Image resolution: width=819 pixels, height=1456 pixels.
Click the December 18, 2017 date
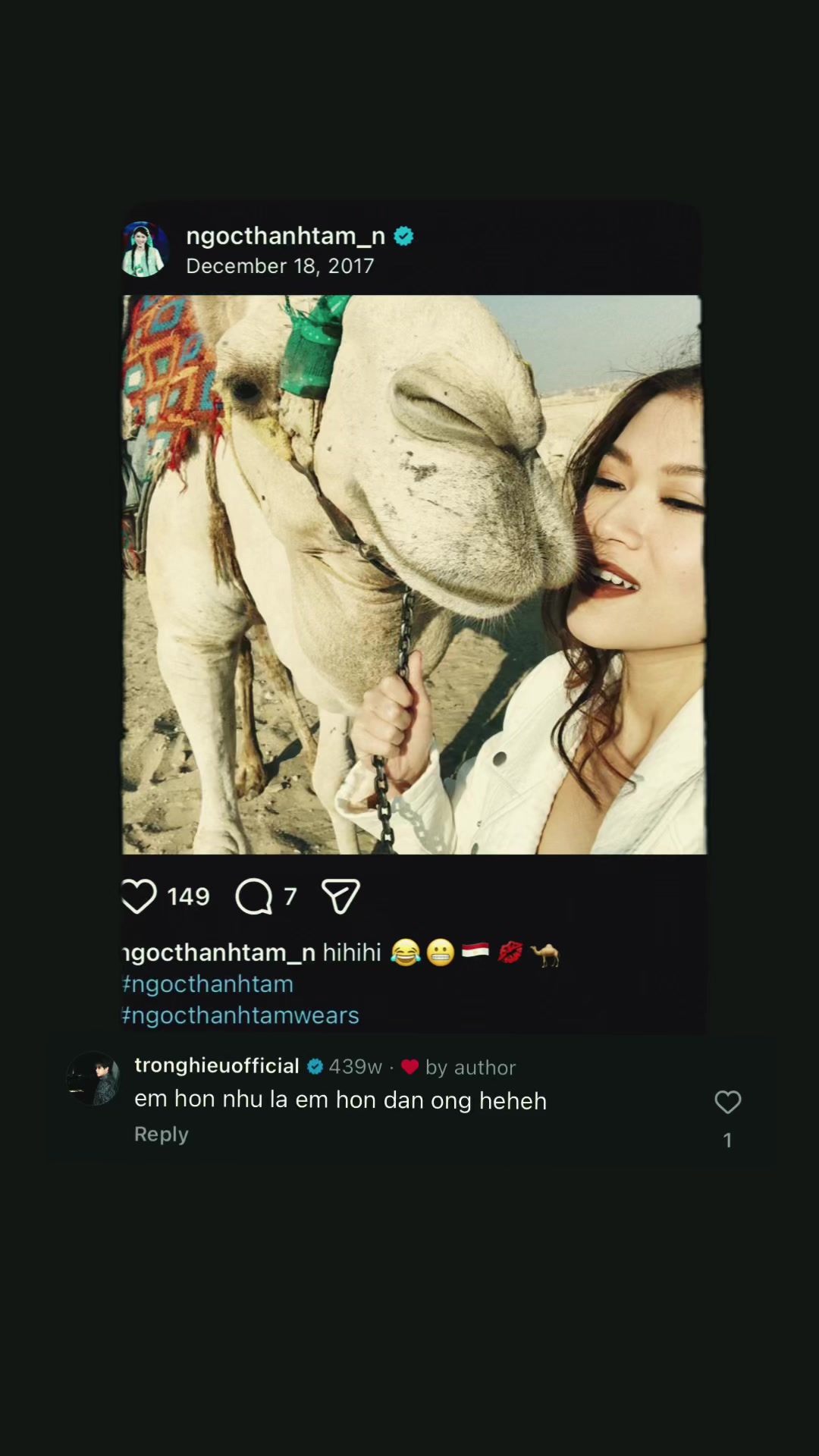coord(280,265)
